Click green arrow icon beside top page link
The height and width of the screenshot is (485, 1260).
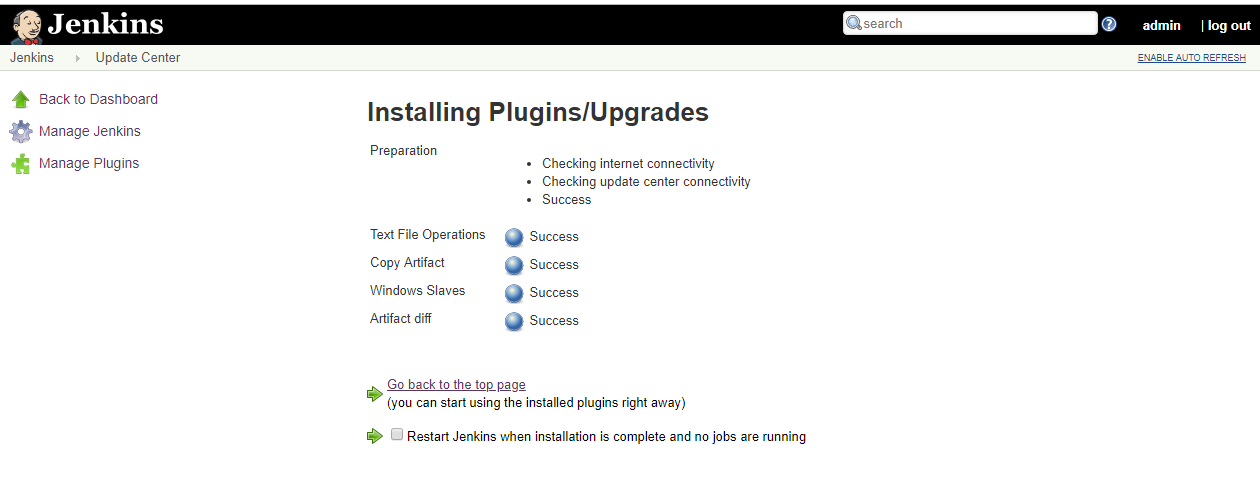(375, 394)
